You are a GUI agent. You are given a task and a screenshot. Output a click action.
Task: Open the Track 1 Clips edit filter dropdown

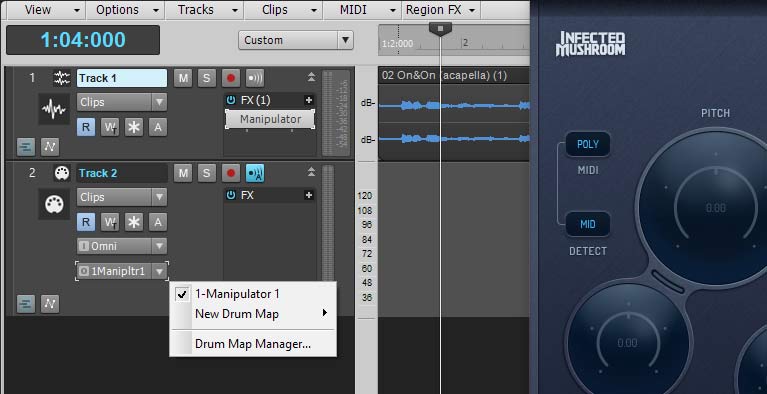click(x=122, y=102)
